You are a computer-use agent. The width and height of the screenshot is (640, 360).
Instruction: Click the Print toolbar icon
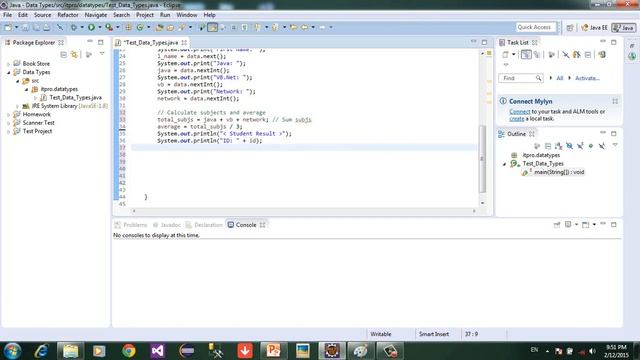click(47, 27)
